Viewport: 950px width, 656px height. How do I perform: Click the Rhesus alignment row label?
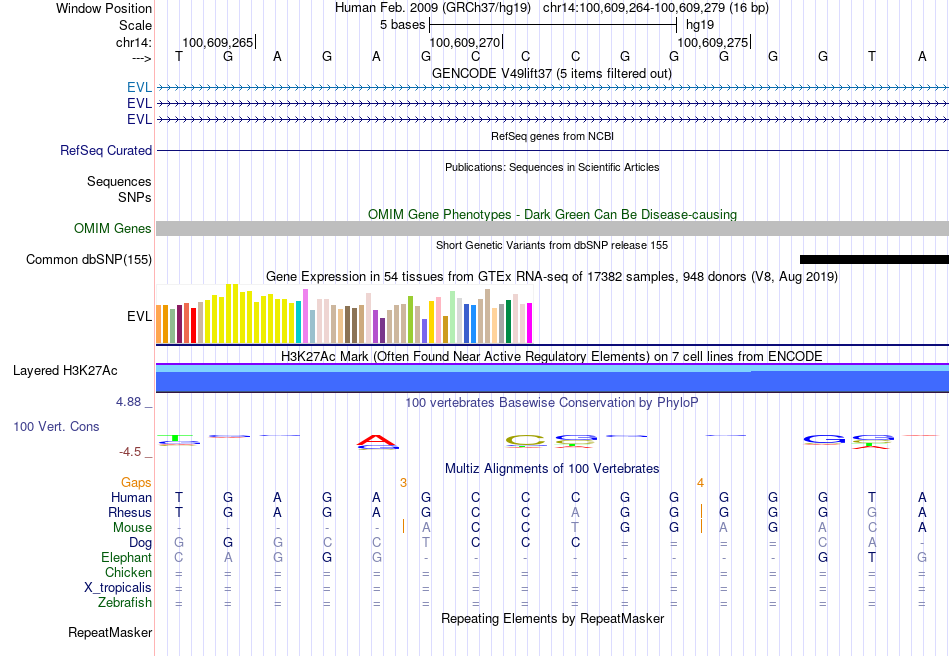(x=130, y=512)
